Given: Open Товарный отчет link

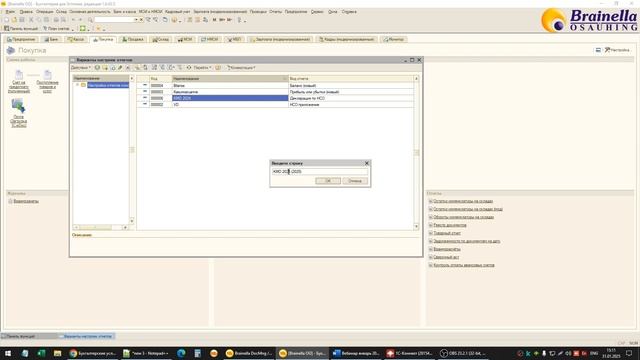Looking at the screenshot, I should pos(447,233).
